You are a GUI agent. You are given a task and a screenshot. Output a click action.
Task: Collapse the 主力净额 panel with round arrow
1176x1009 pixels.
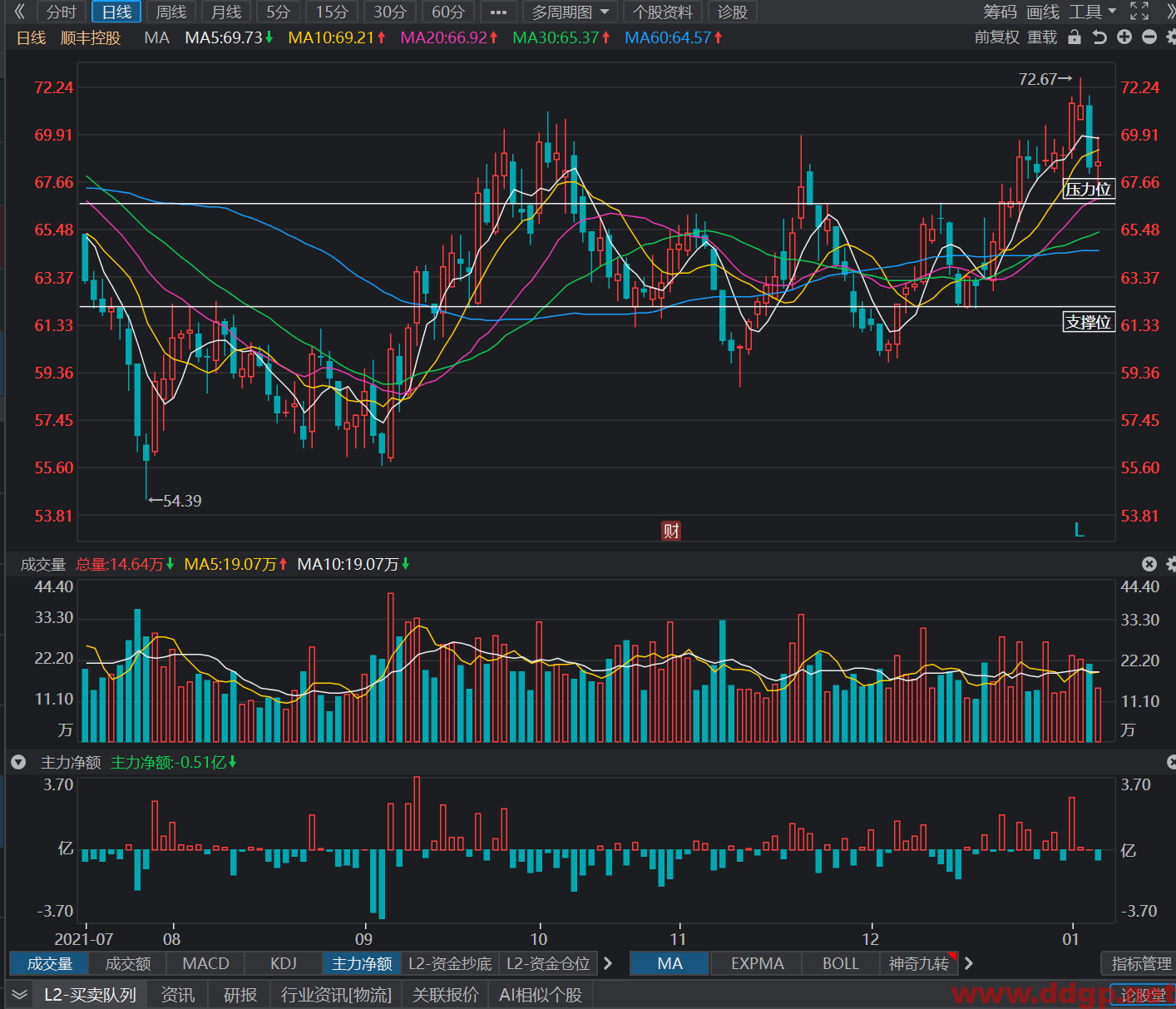point(18,762)
